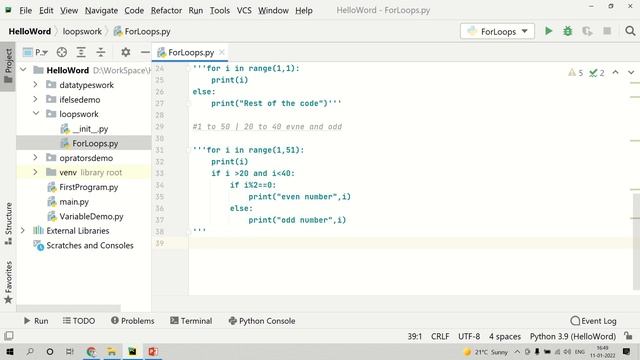640x360 pixels.
Task: Click the Stop process square icon
Action: pos(607,31)
